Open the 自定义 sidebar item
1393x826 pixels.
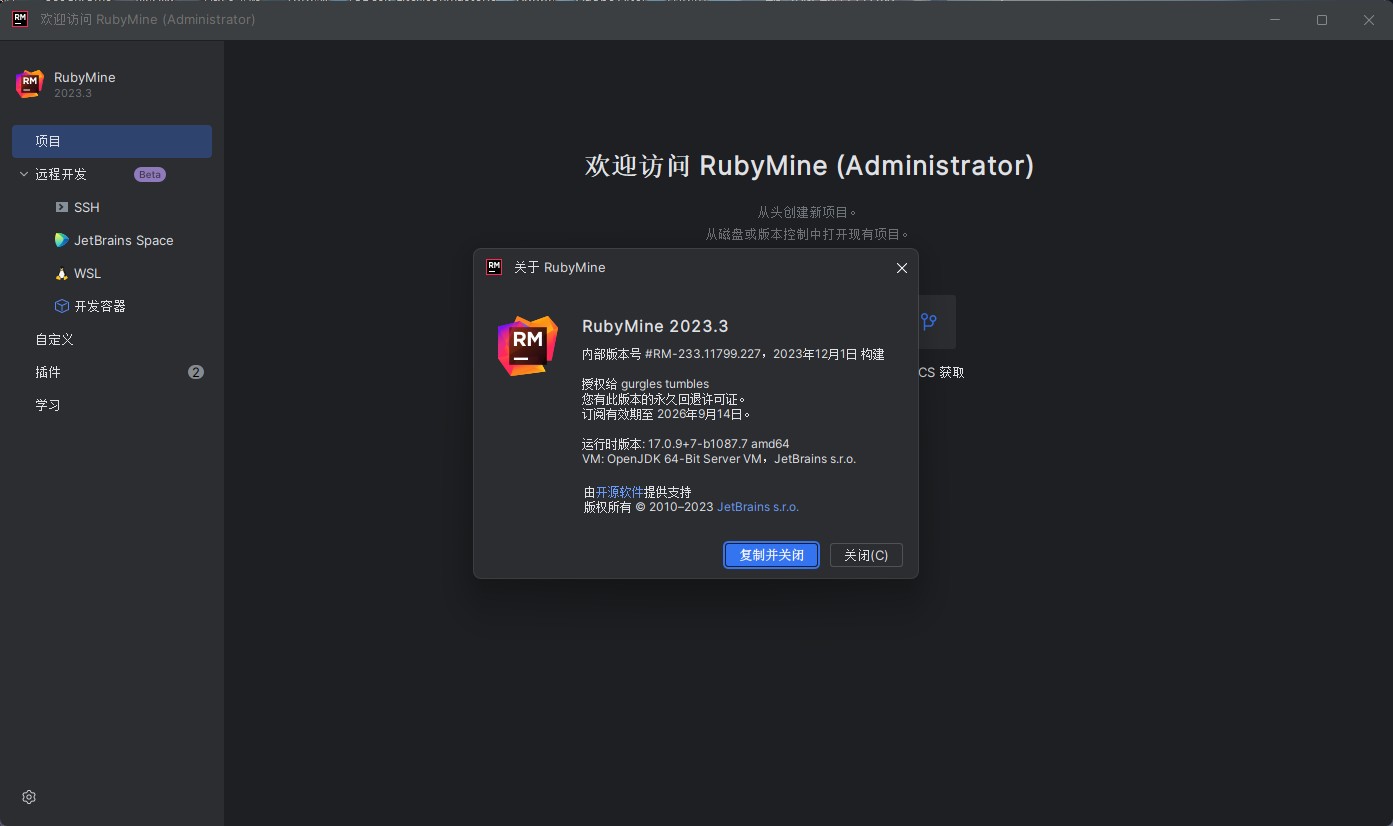coord(112,339)
